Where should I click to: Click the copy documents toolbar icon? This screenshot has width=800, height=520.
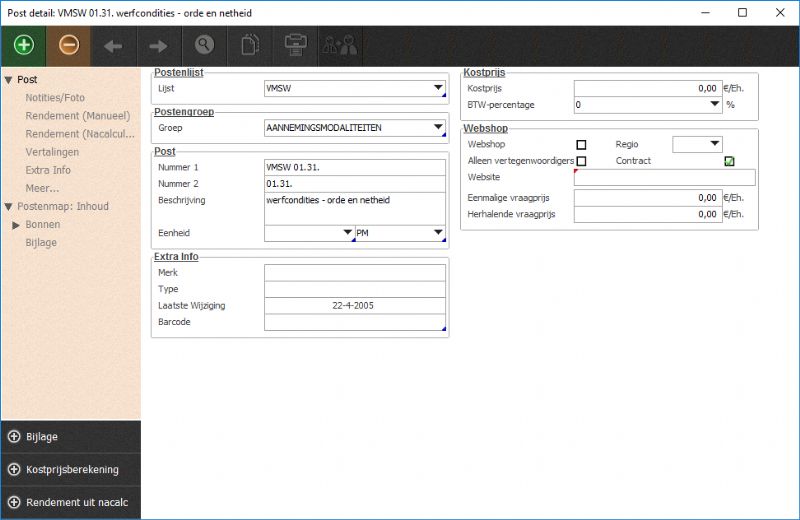(x=249, y=45)
